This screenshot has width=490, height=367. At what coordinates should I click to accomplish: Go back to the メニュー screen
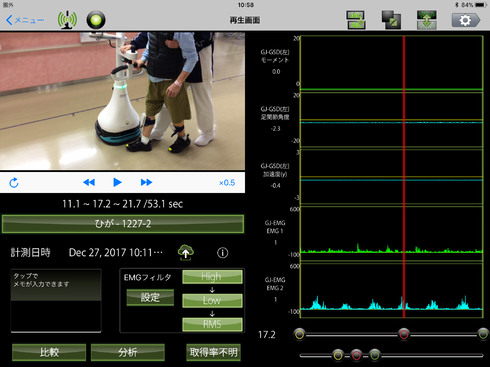click(25, 20)
